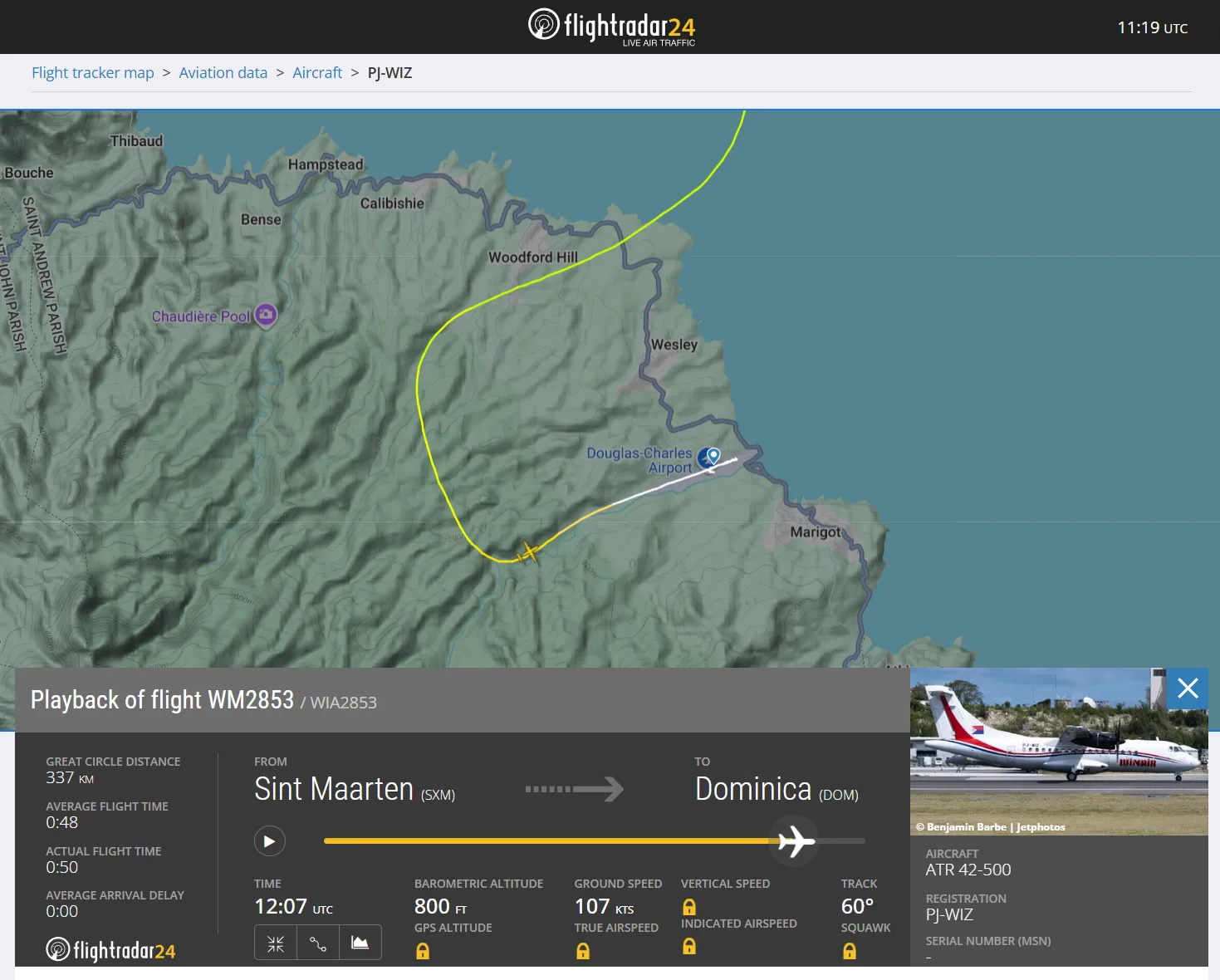
Task: Click the True Airspeed lock icon
Action: coord(583,951)
